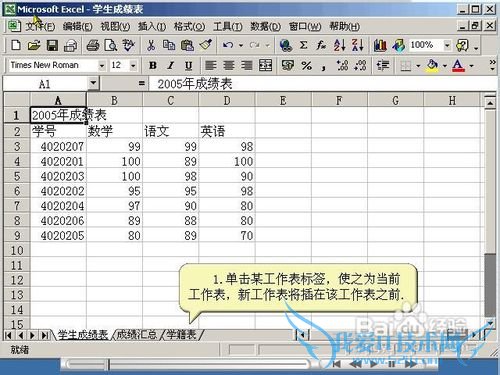Click the Copy icon

pos(169,45)
